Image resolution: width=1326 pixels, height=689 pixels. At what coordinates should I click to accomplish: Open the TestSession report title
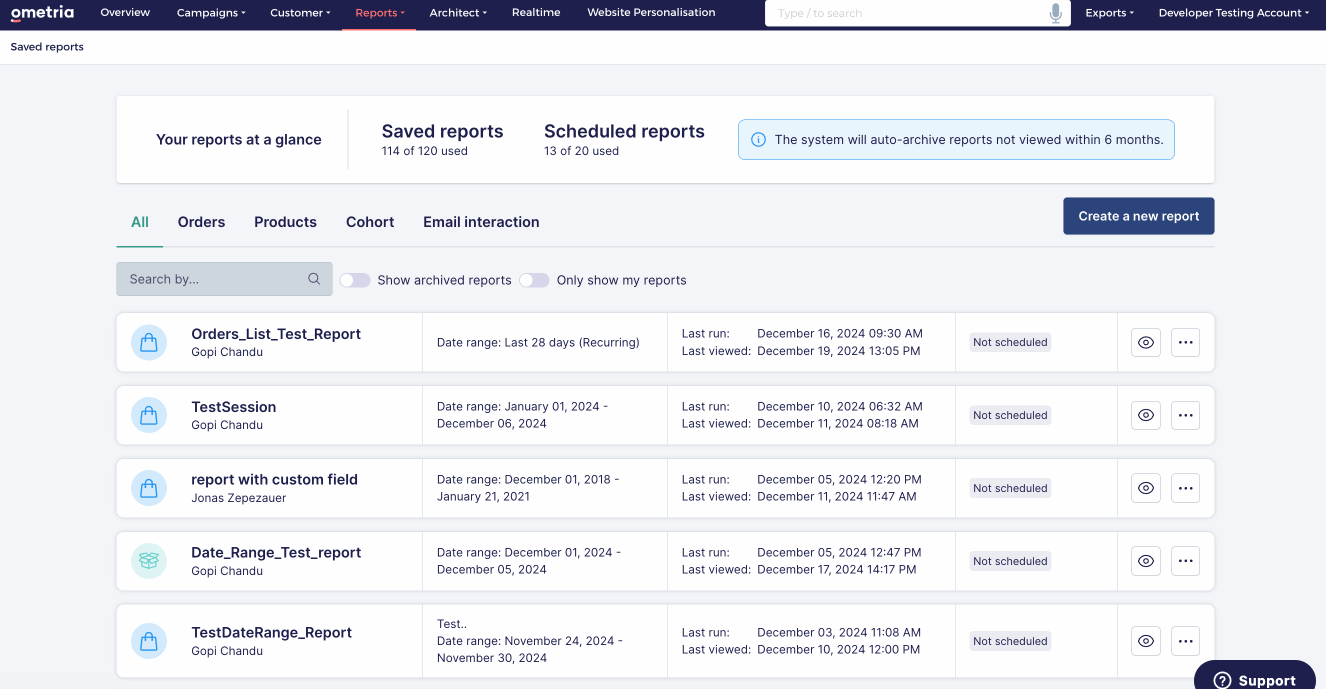click(234, 407)
